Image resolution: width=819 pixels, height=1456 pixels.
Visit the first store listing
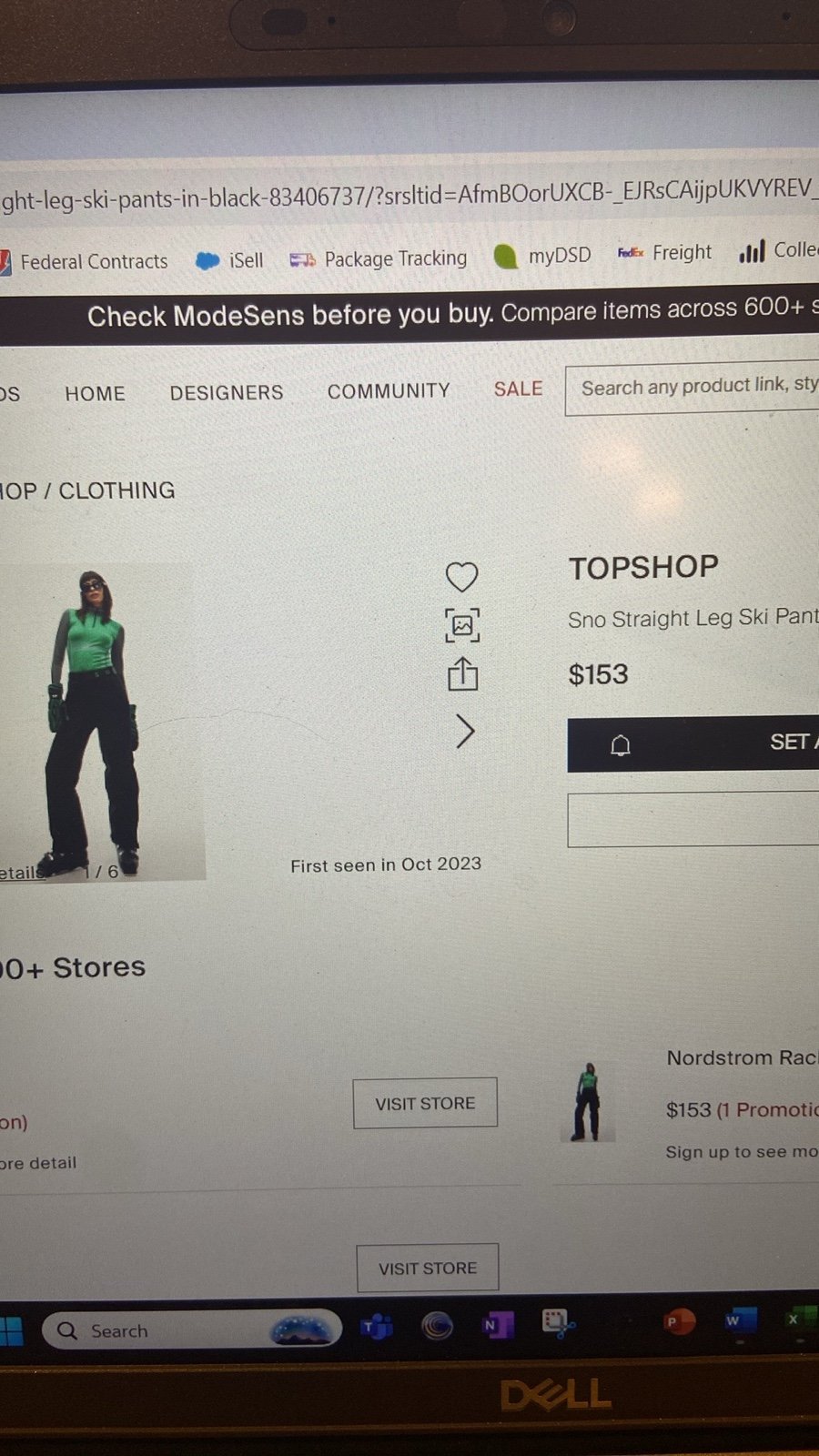click(x=425, y=1103)
